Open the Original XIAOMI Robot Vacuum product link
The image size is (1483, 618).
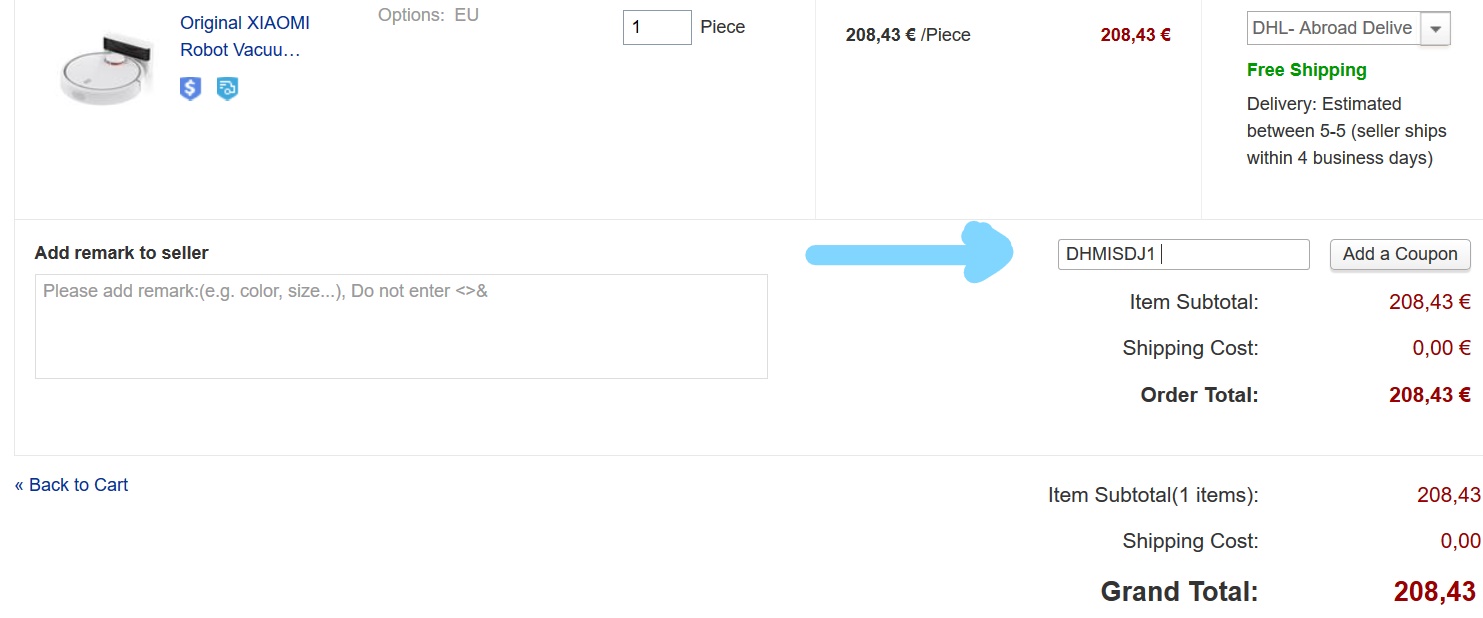click(x=244, y=36)
